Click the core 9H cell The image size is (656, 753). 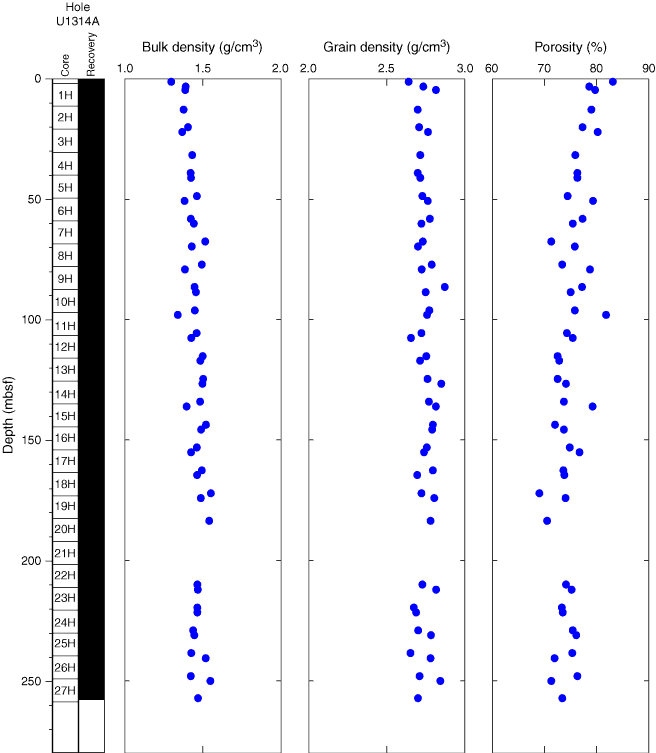(65, 279)
